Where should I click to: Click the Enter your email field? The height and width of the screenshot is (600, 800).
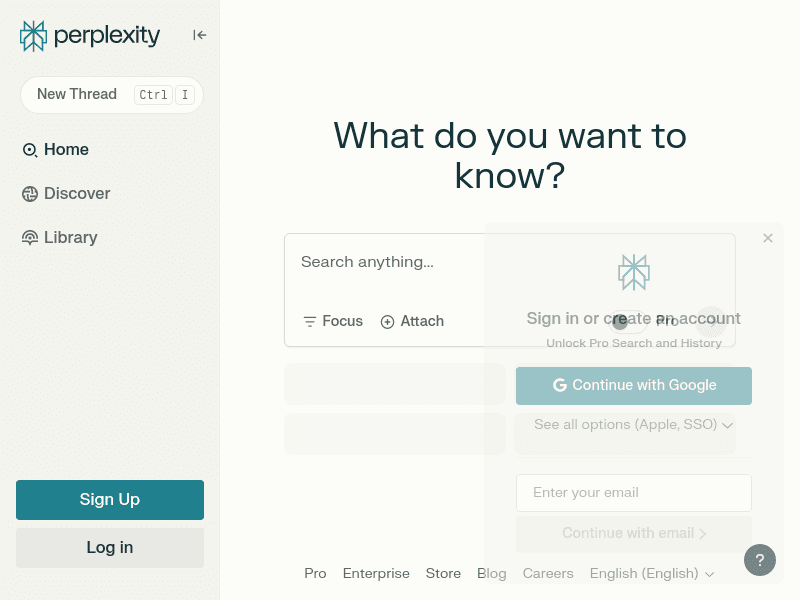pos(634,493)
